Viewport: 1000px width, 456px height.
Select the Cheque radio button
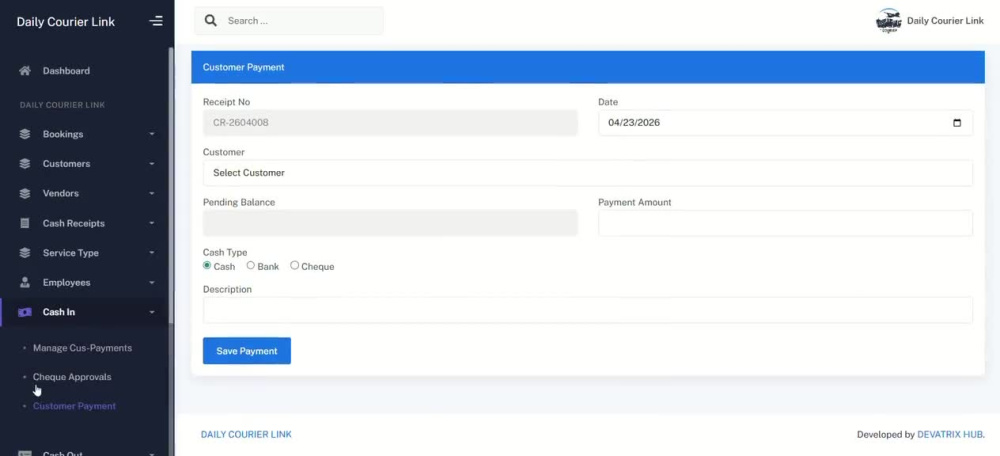pos(294,265)
